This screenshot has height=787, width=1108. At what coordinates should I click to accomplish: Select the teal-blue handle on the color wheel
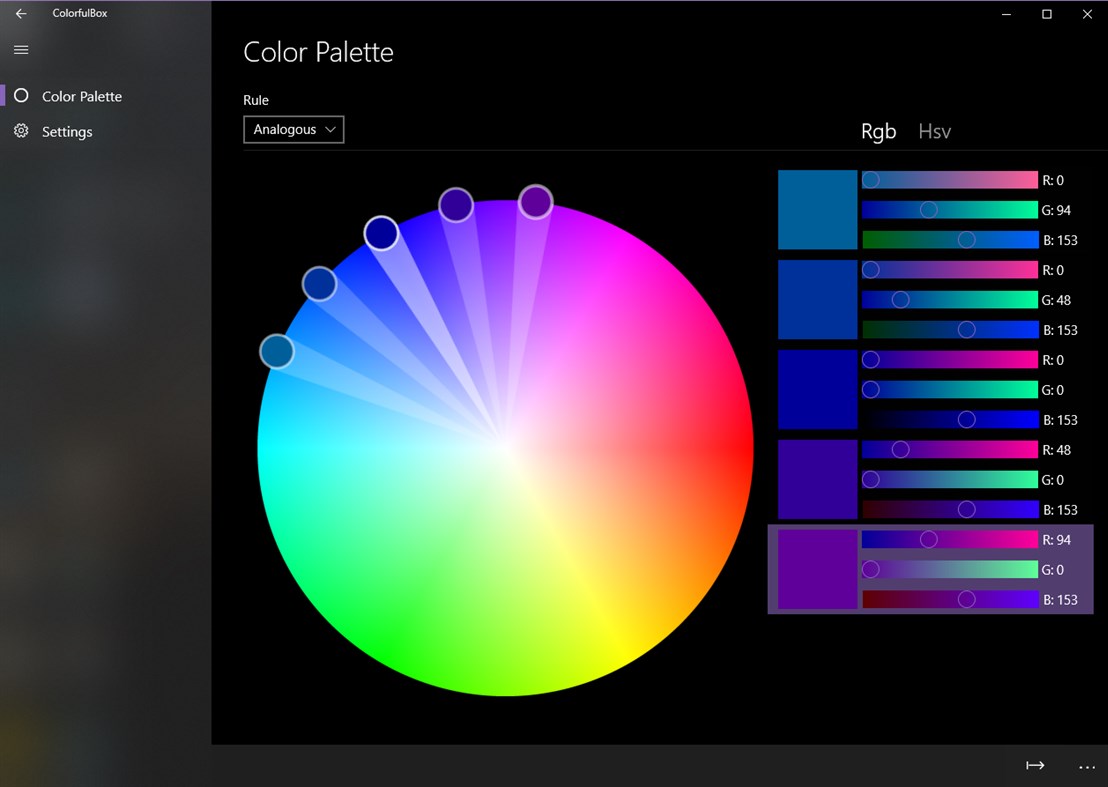(x=277, y=352)
